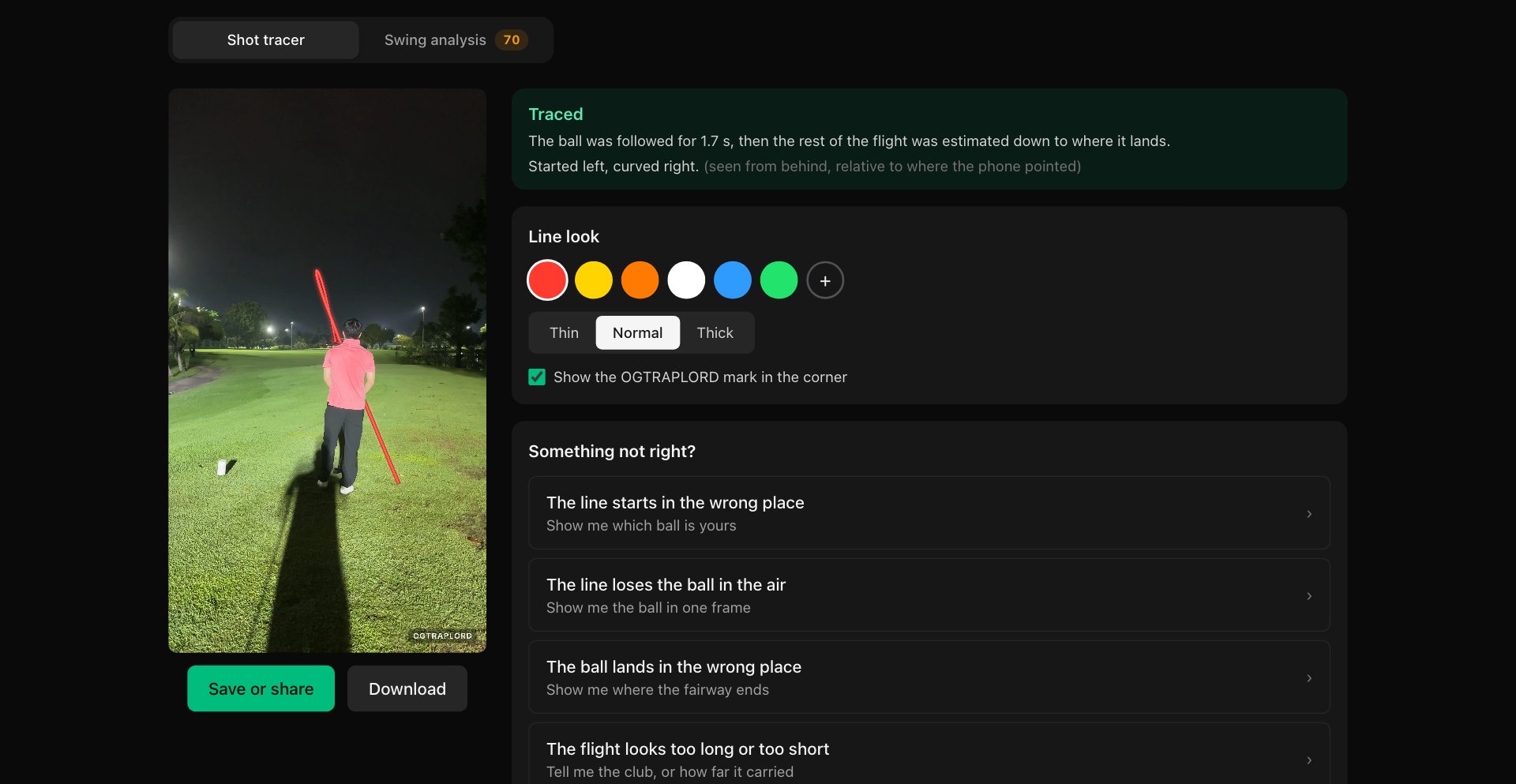
Task: Click 'Started left, curved right.' text
Action: pyautogui.click(x=614, y=167)
